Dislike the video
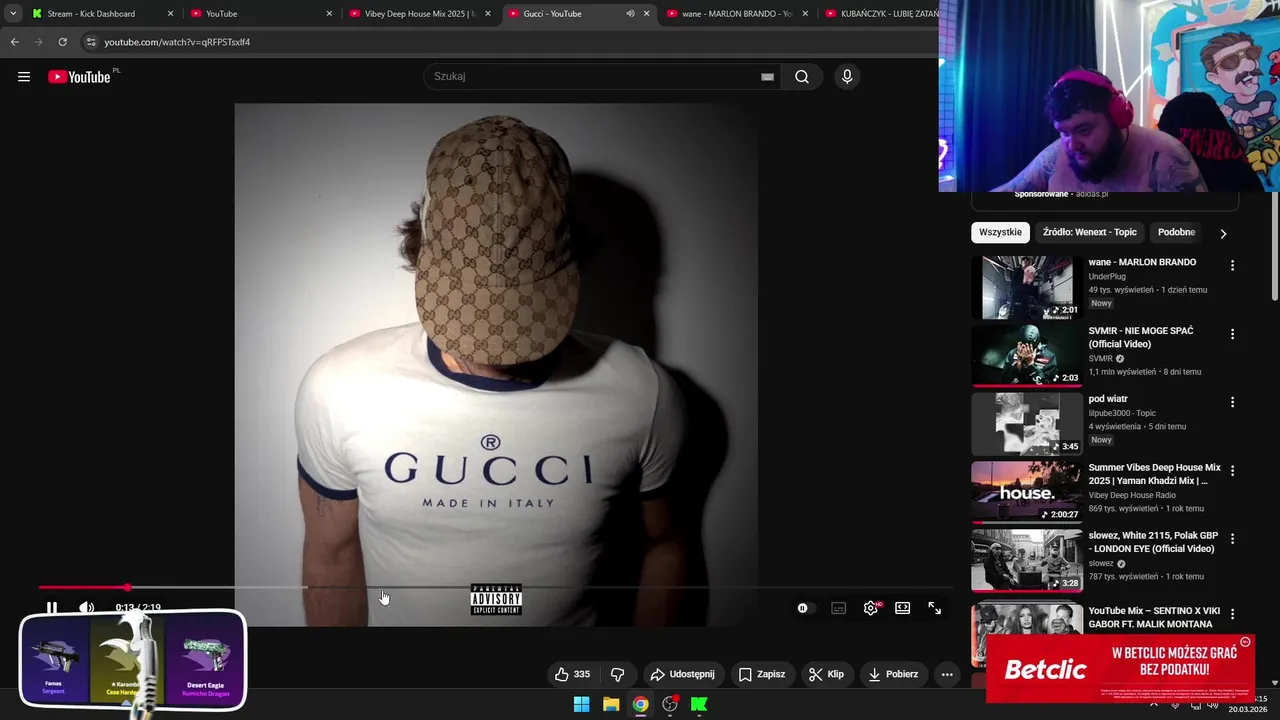This screenshot has height=720, width=1280. 617,674
